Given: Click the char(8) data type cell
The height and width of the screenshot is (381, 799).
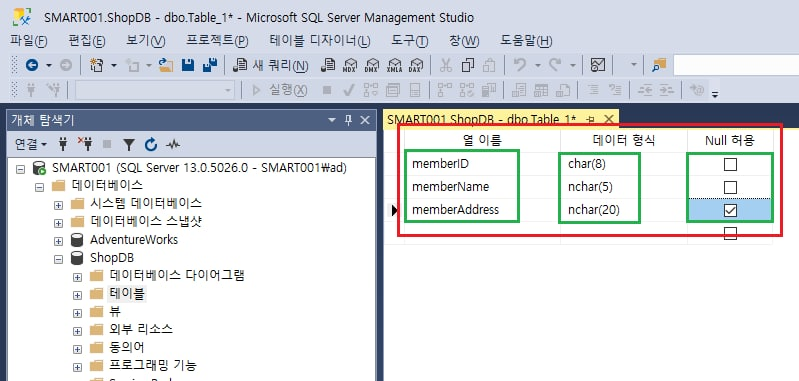Looking at the screenshot, I should pyautogui.click(x=624, y=164).
